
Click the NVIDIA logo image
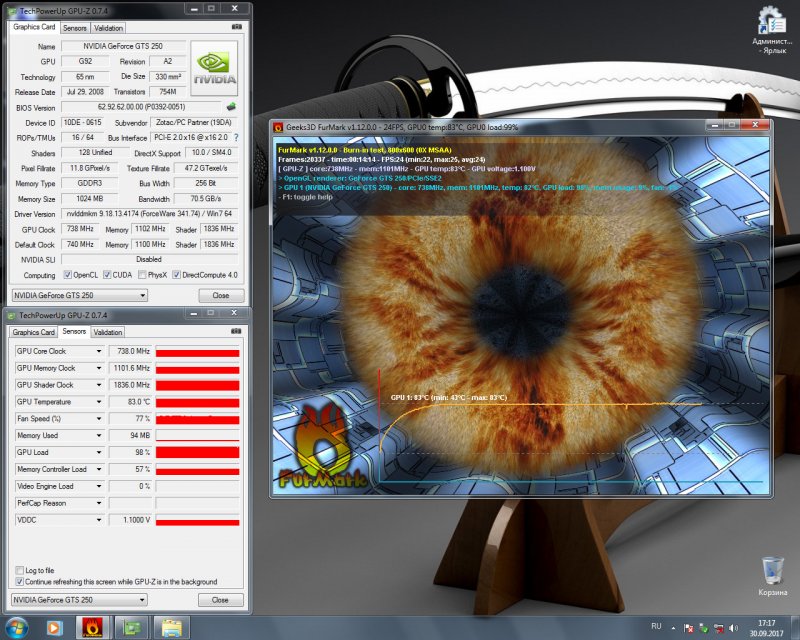pyautogui.click(x=214, y=65)
